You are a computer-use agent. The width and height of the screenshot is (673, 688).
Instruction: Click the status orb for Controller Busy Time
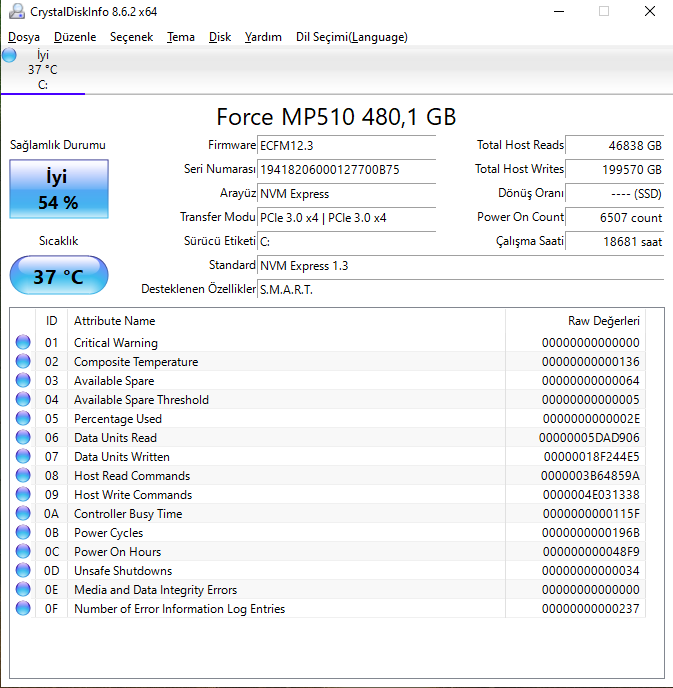click(x=23, y=513)
